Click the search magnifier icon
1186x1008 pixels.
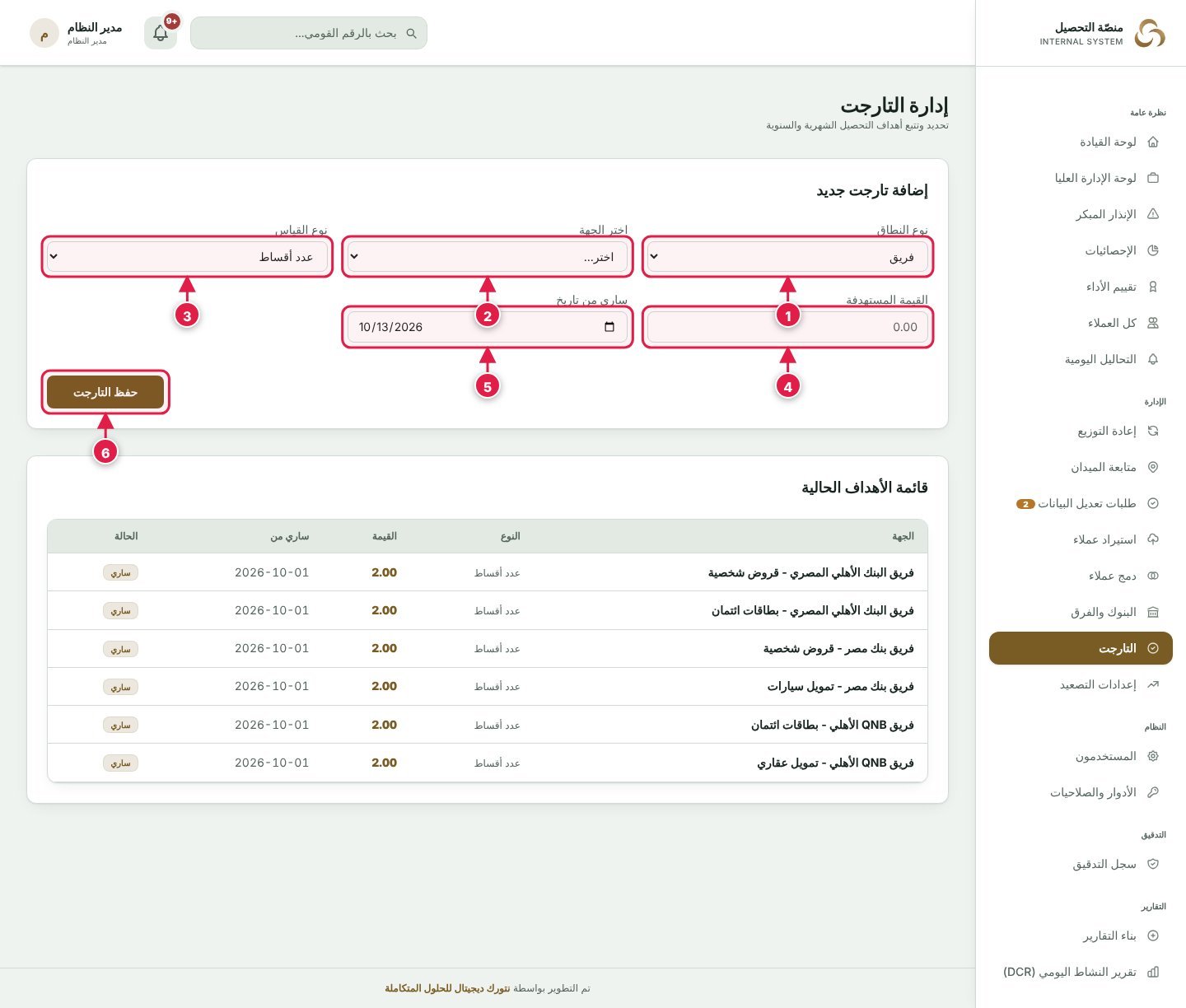(x=412, y=34)
